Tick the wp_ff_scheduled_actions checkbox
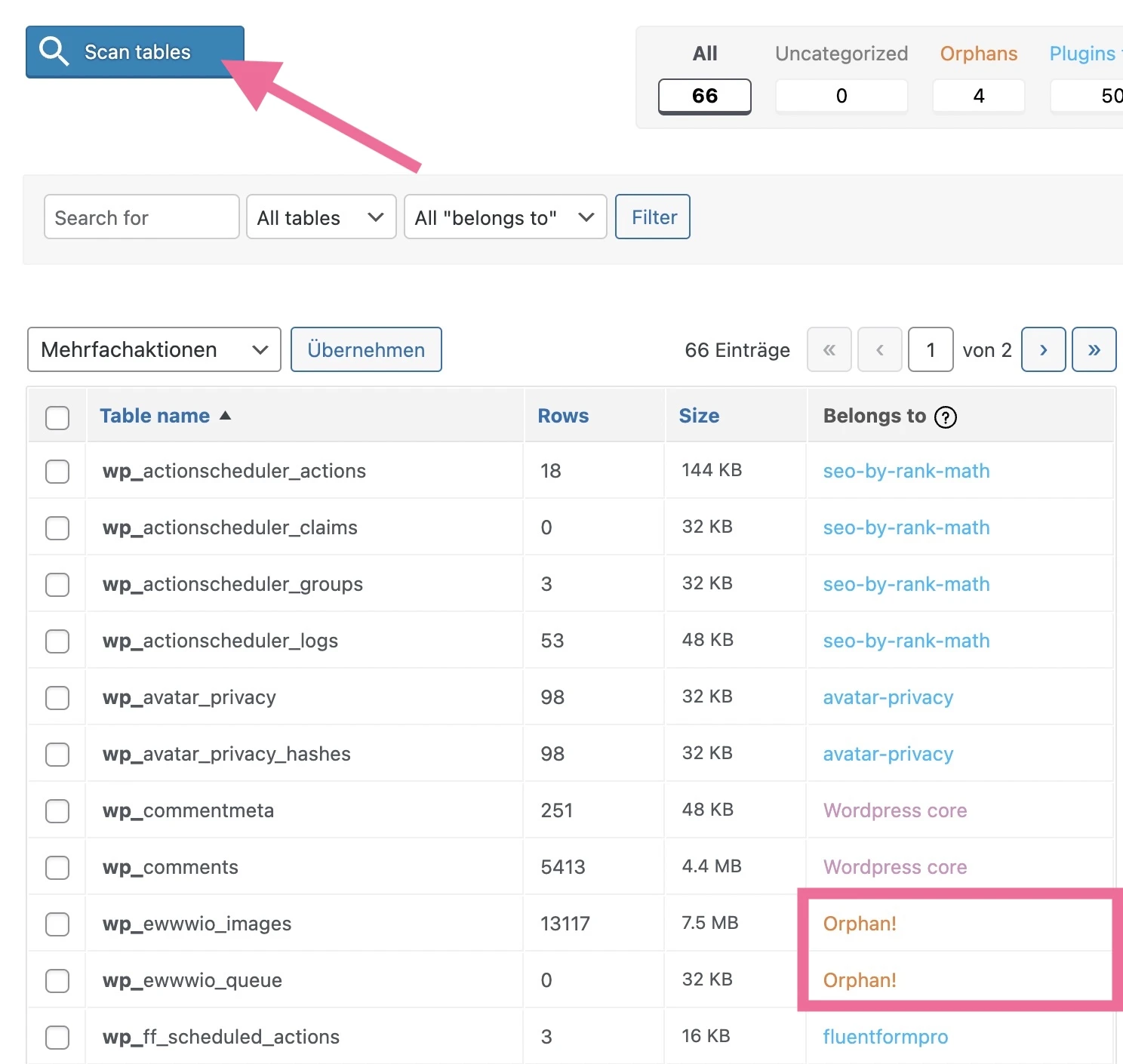This screenshot has height=1064, width=1123. pos(57,1038)
